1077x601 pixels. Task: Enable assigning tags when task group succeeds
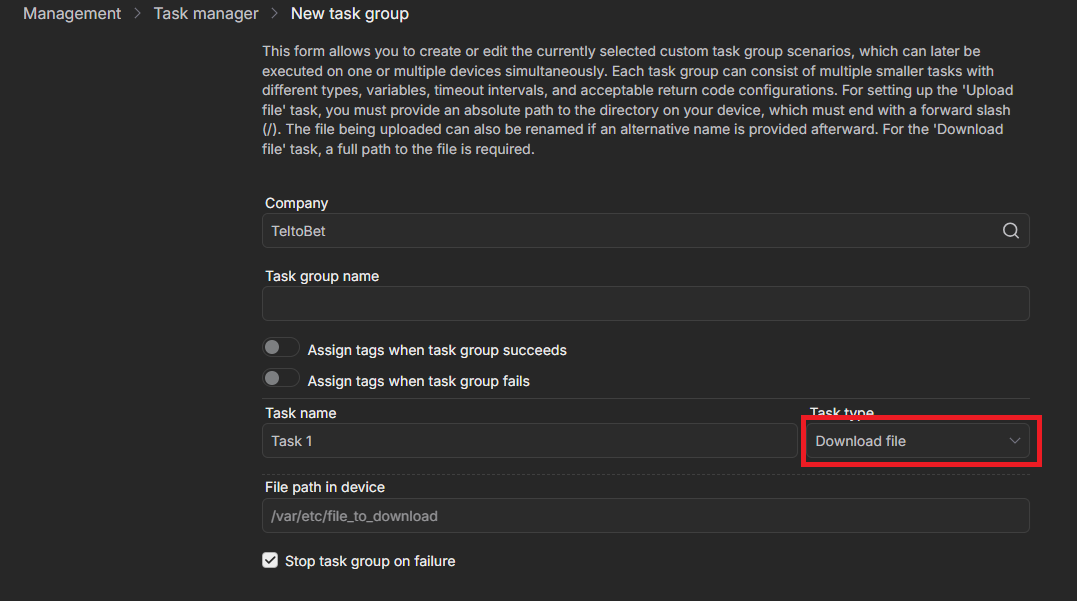pos(281,348)
